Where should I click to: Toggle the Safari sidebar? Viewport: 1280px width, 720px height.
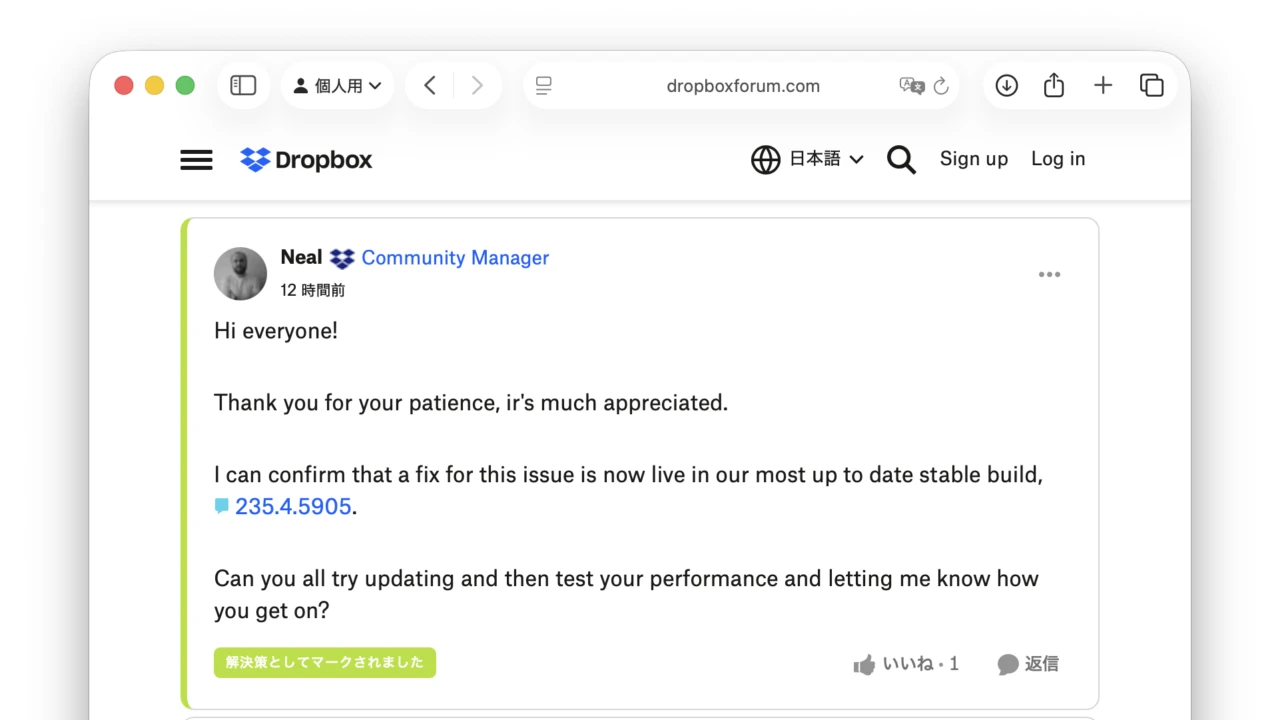click(243, 85)
